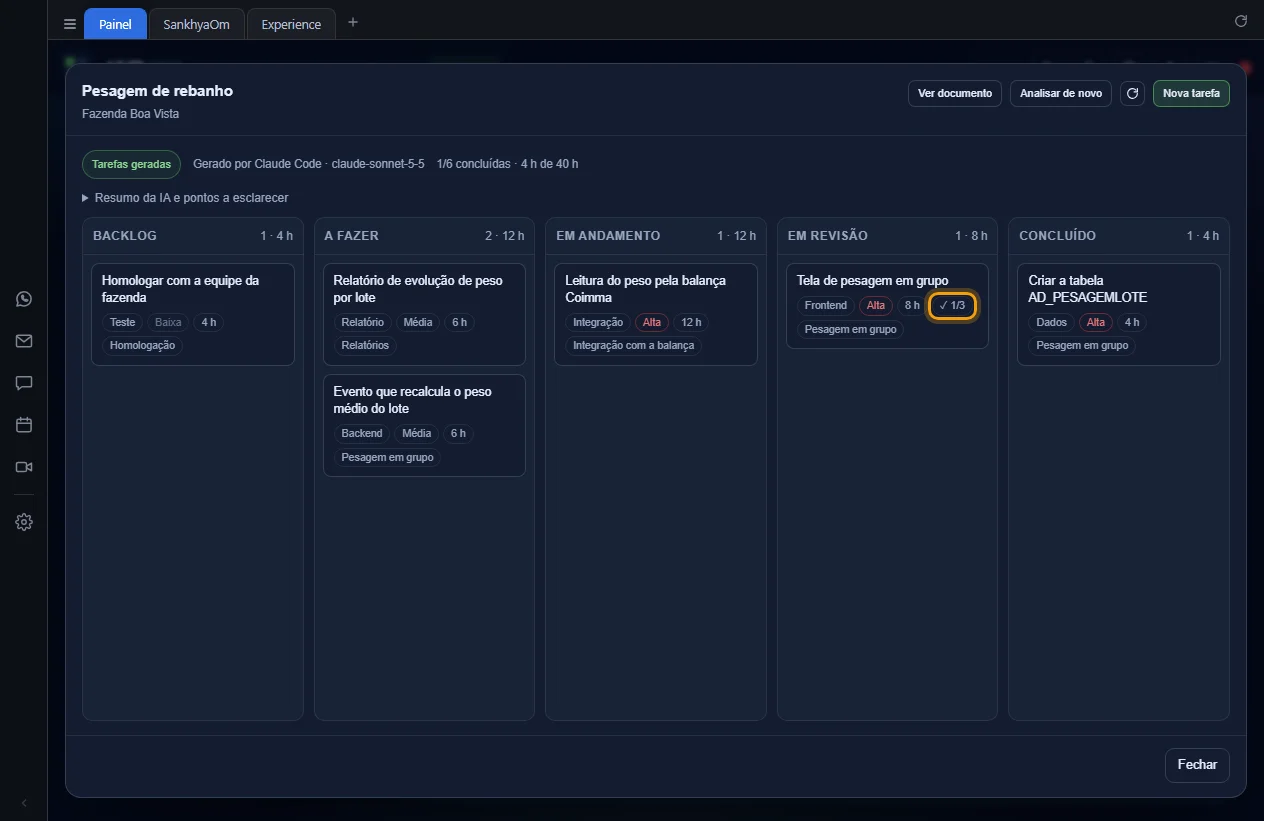Screen dimensions: 1264x821
Task: Open the hamburger menu icon
Action: (69, 24)
